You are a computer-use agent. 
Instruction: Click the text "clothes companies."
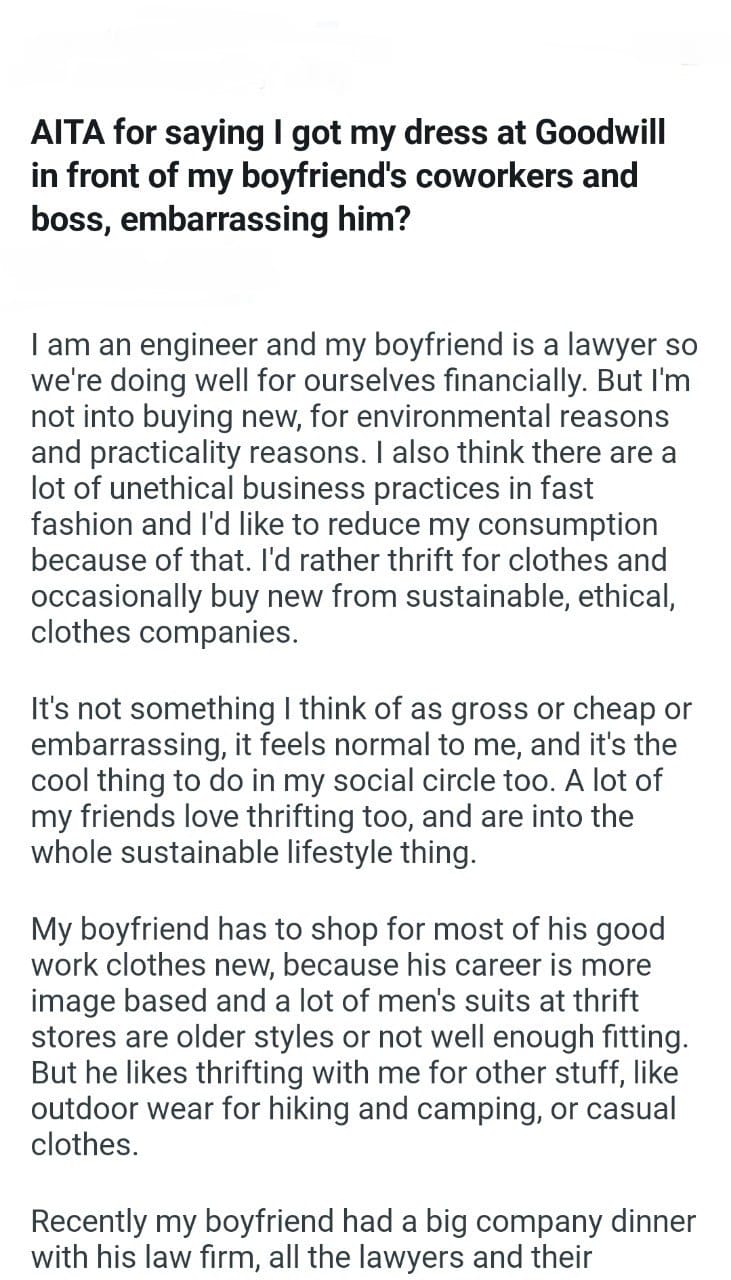(x=165, y=633)
